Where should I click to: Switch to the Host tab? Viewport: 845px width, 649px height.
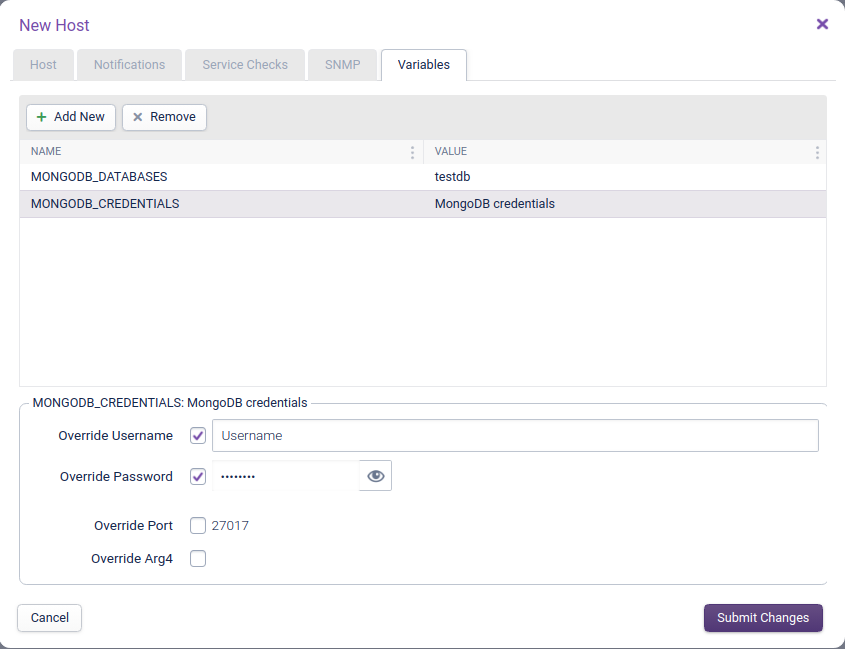pos(43,64)
